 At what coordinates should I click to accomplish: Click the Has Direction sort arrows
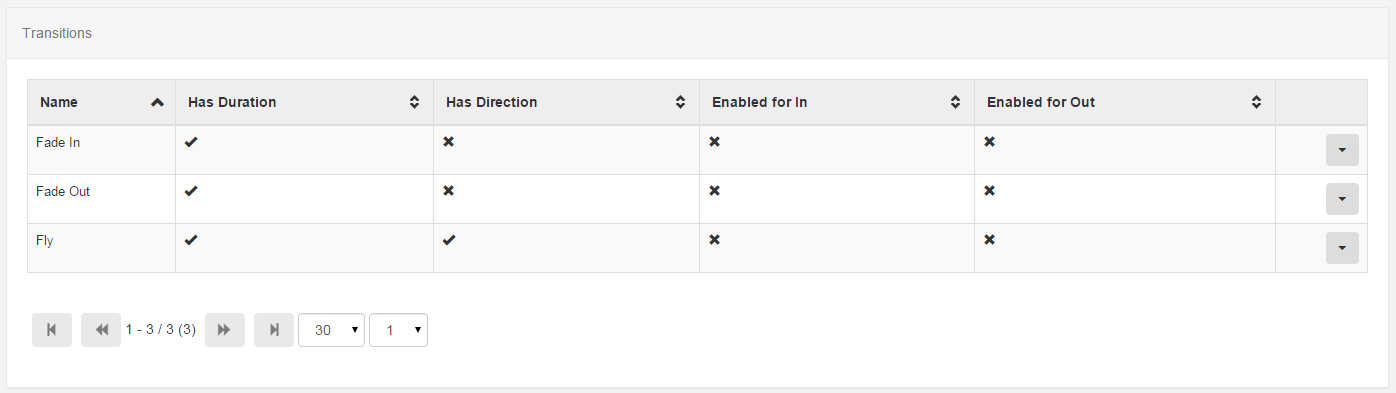tap(680, 102)
